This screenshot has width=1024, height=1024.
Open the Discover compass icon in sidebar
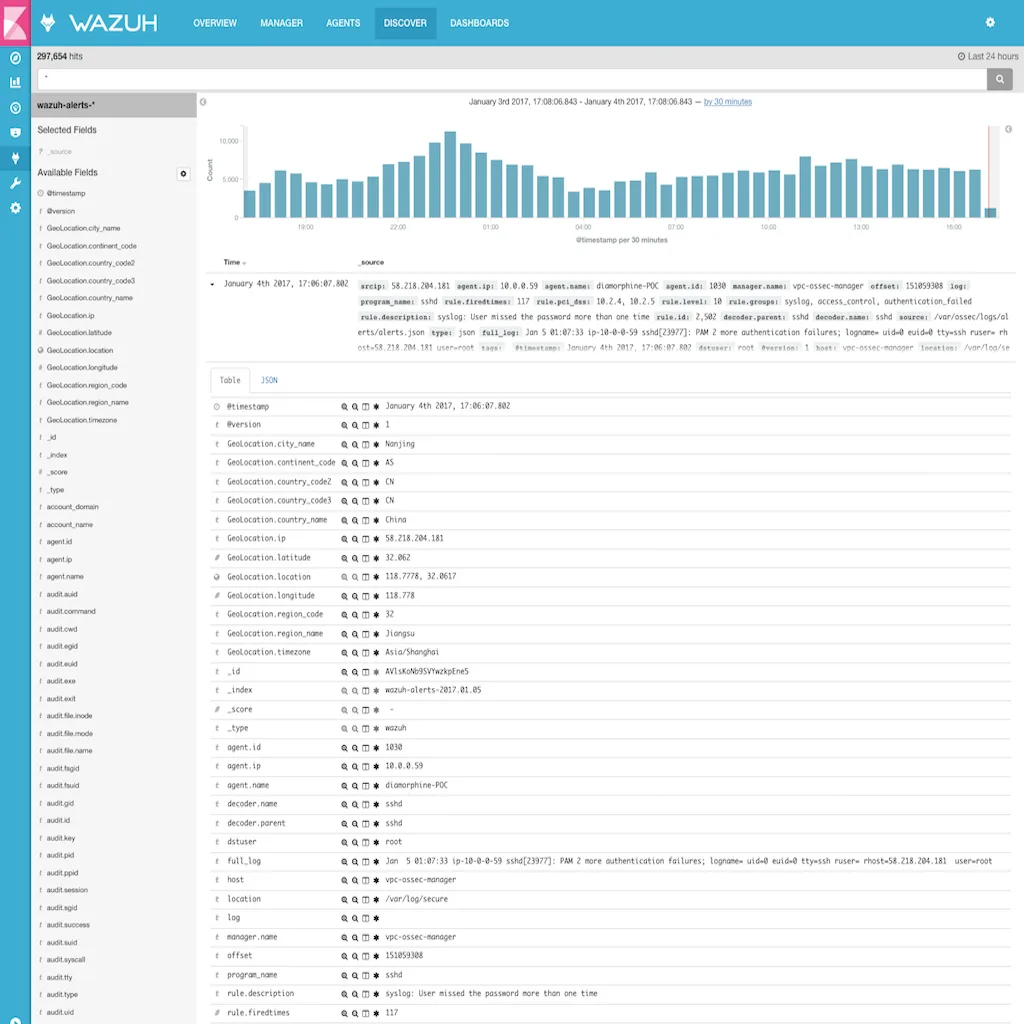click(15, 58)
